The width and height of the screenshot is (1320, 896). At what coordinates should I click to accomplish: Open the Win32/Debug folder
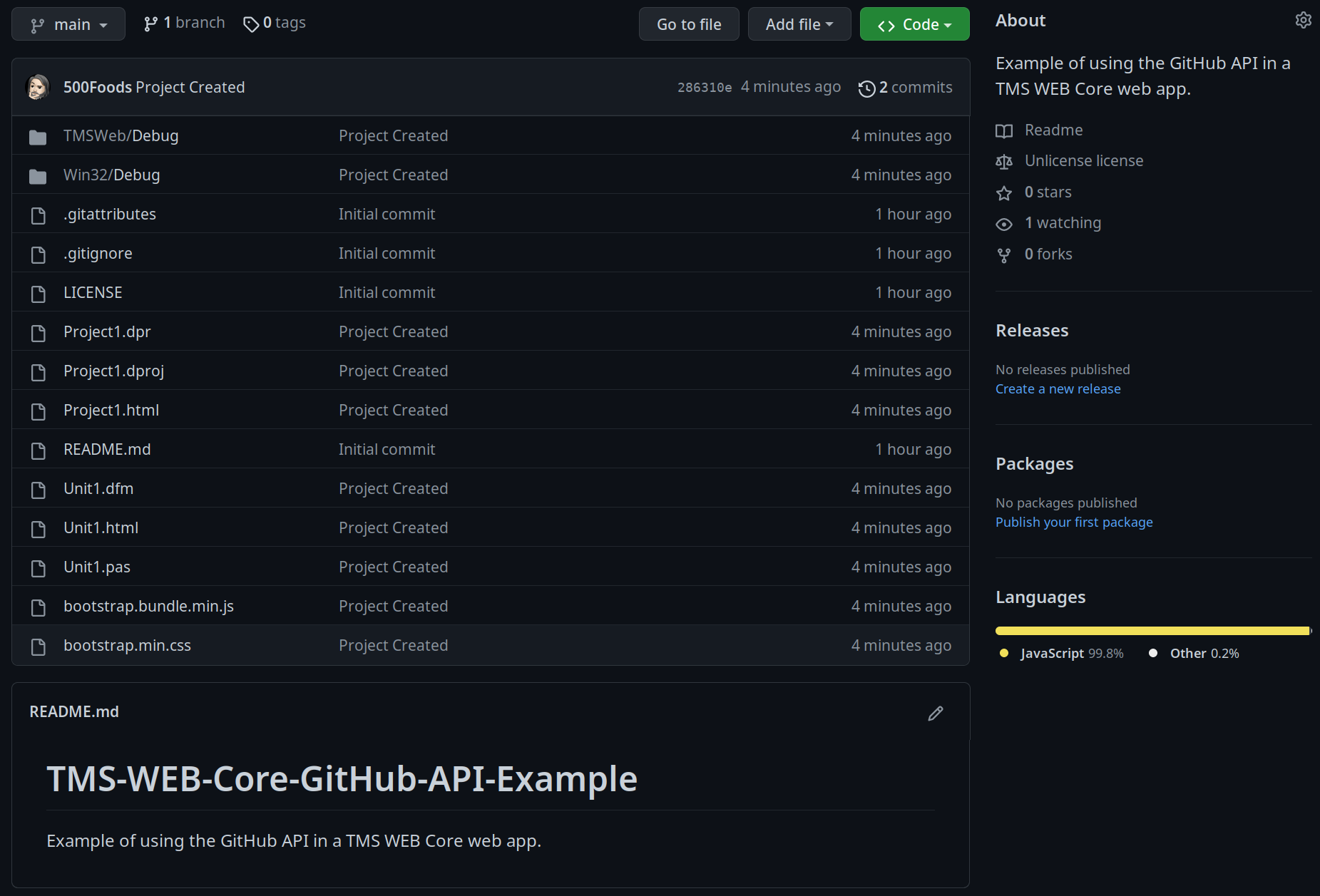[x=111, y=175]
